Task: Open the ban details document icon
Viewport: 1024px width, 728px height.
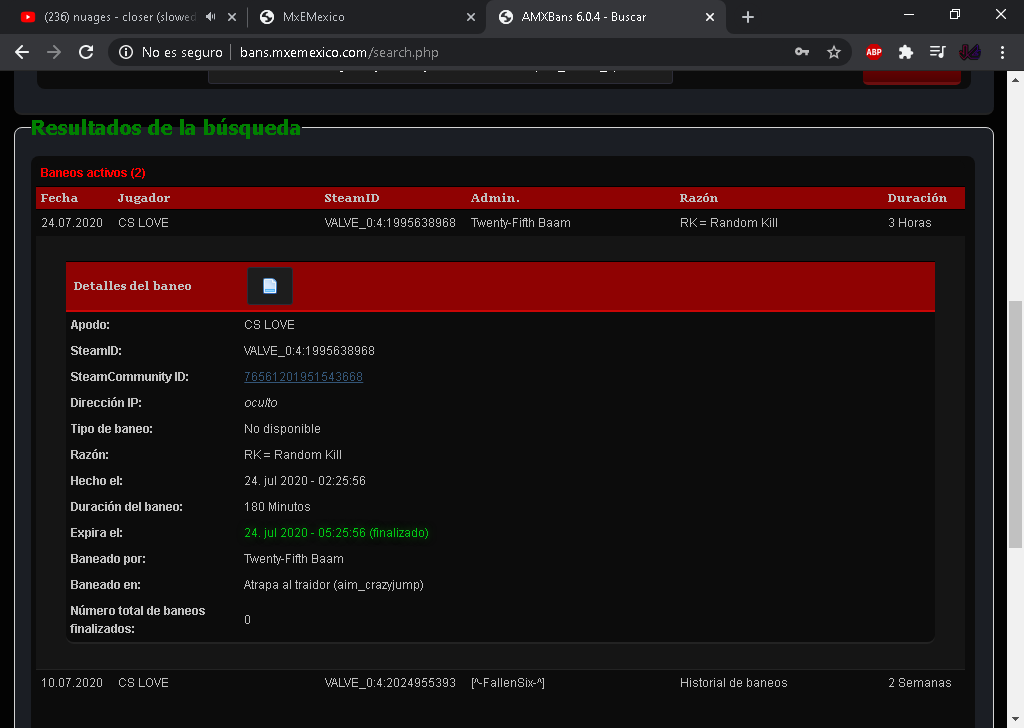Action: pyautogui.click(x=270, y=286)
